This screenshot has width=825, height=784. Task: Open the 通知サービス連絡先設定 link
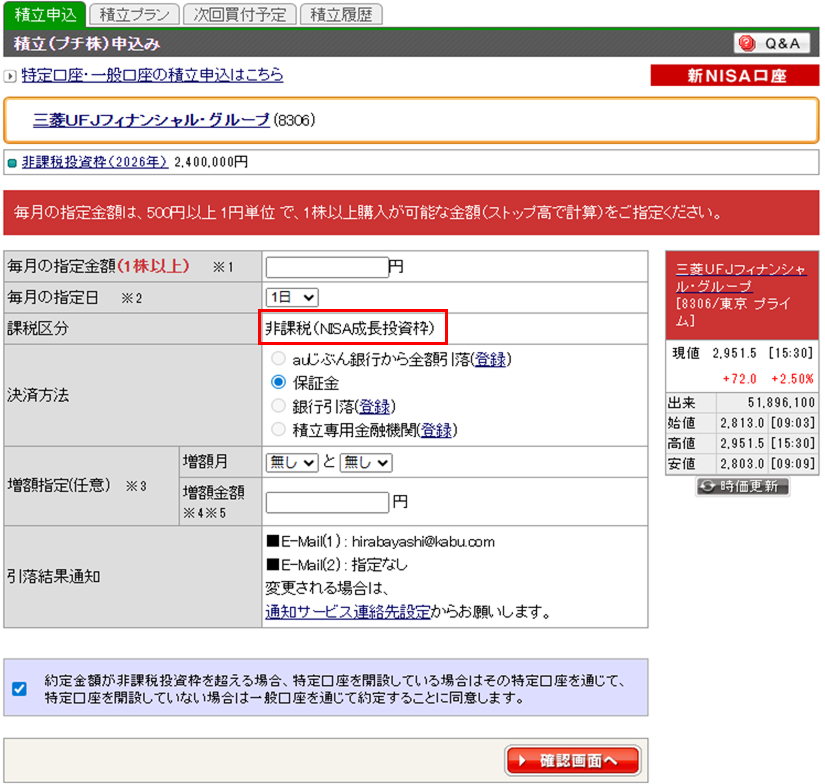tap(348, 611)
